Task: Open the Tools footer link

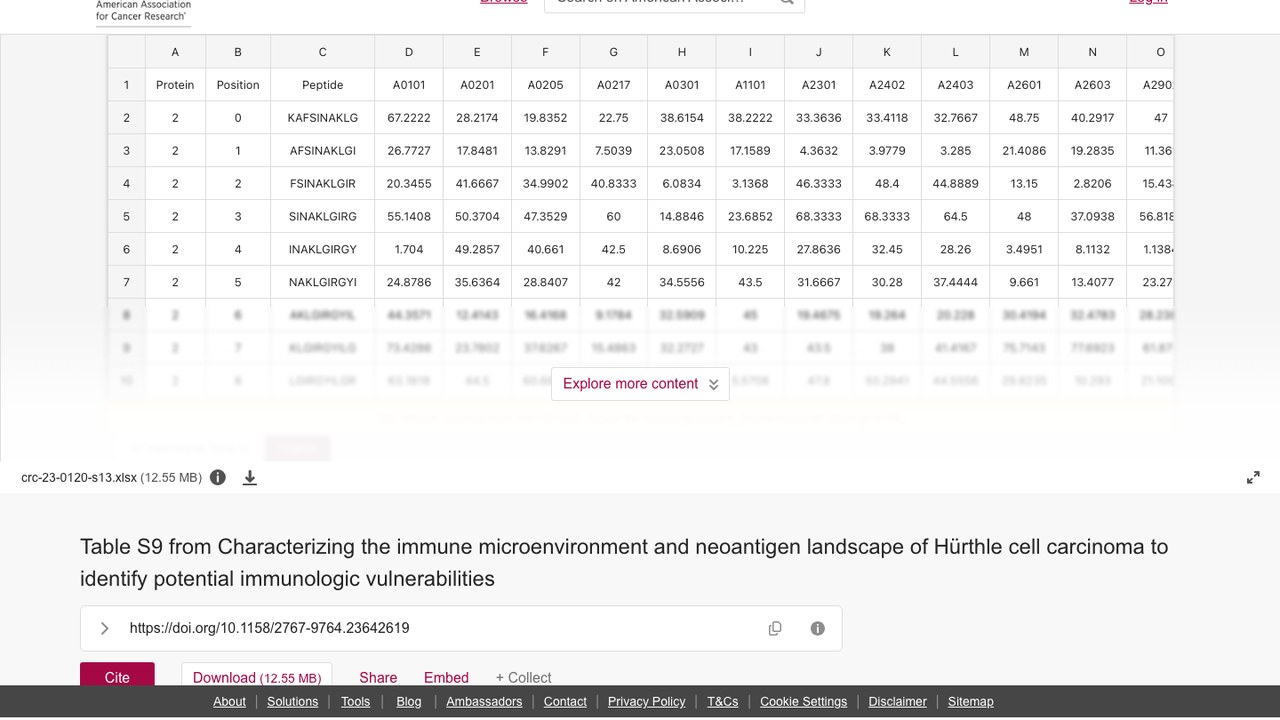Action: 355,702
